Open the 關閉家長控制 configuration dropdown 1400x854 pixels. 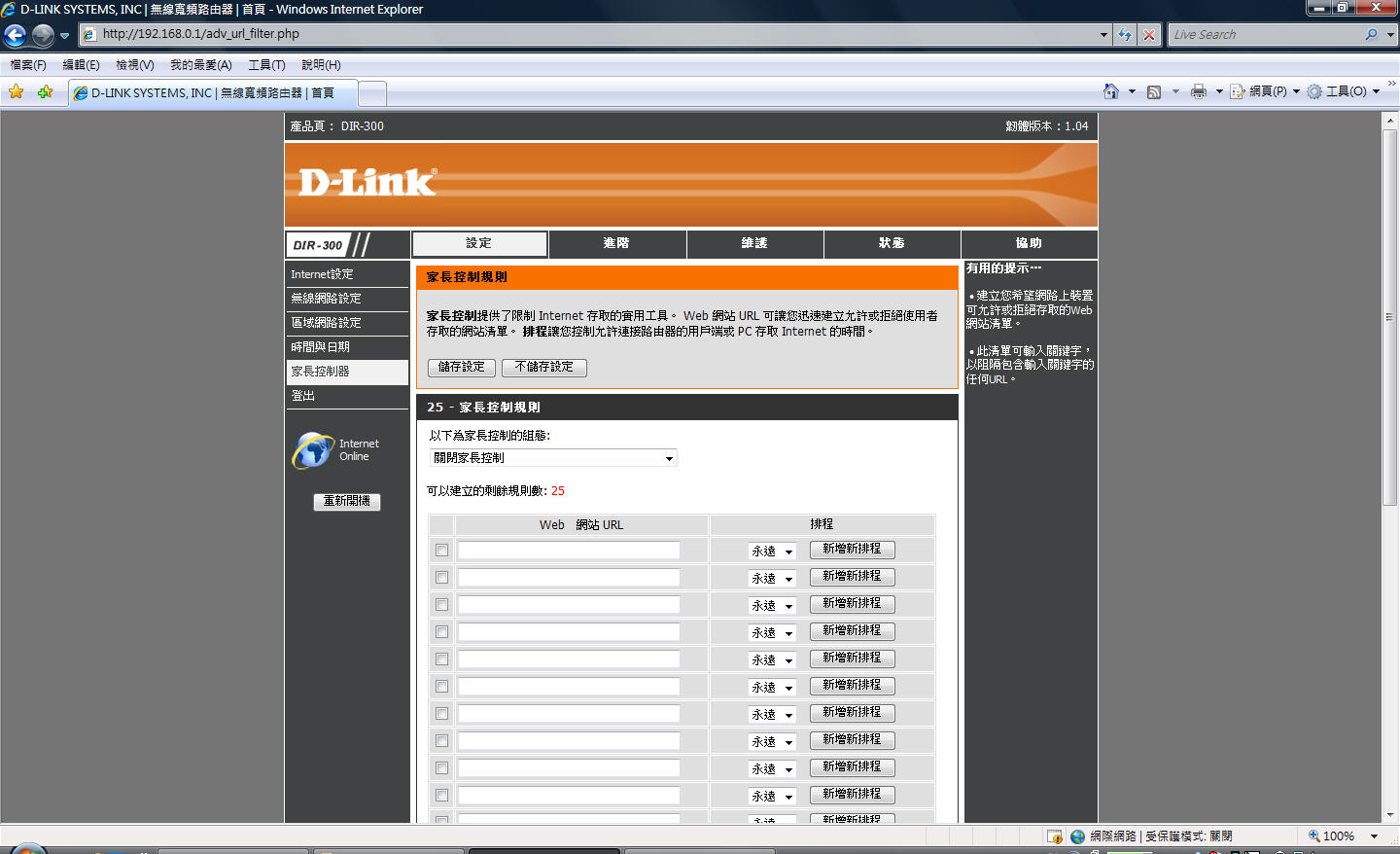click(553, 458)
